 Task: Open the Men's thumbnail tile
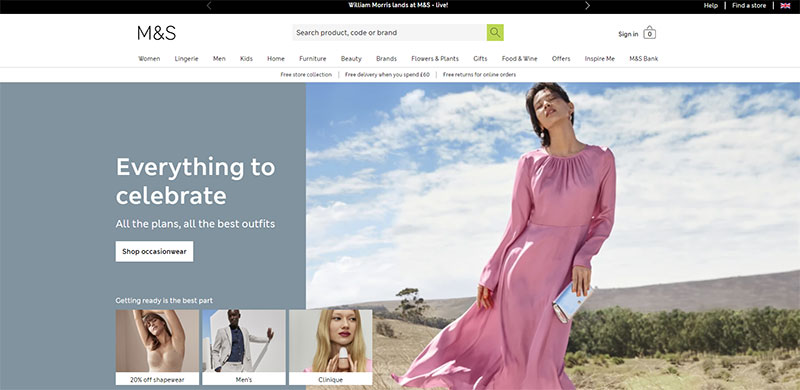coord(244,347)
